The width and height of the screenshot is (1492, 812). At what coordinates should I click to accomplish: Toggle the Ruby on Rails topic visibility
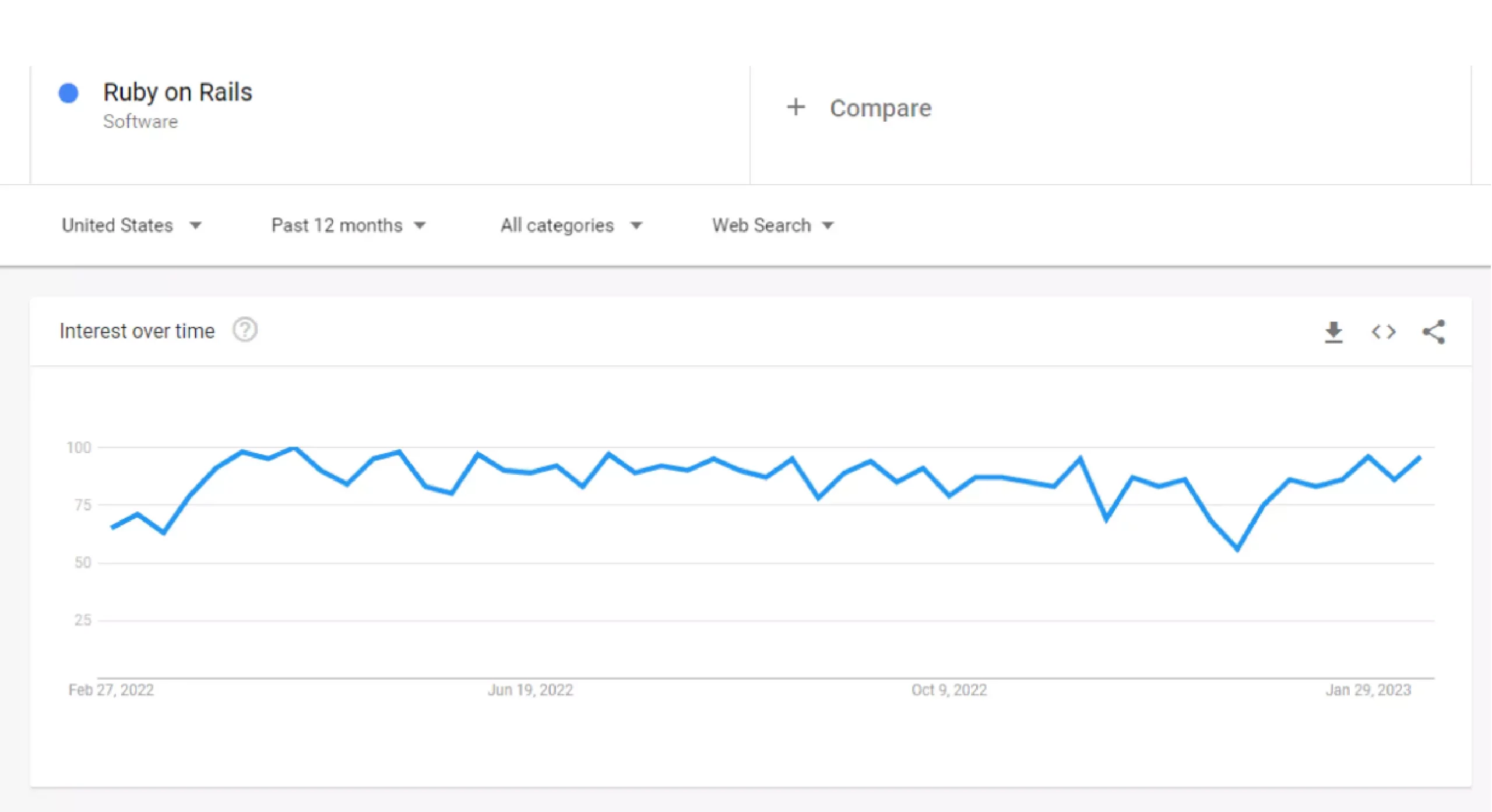pyautogui.click(x=68, y=93)
